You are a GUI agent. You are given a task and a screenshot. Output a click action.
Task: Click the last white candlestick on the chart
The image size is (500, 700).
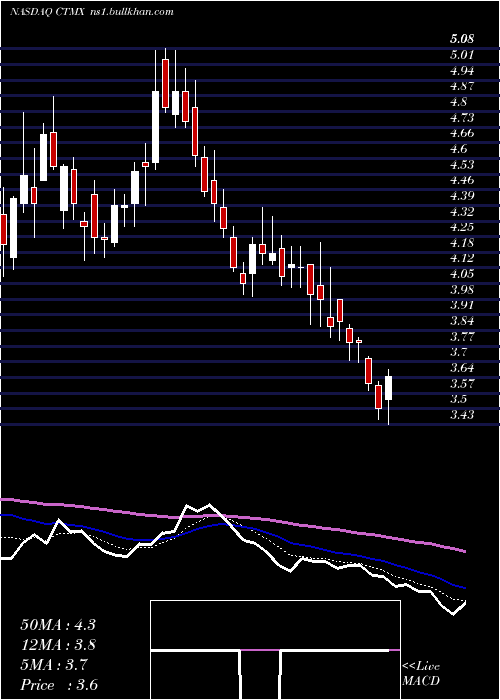tap(388, 388)
